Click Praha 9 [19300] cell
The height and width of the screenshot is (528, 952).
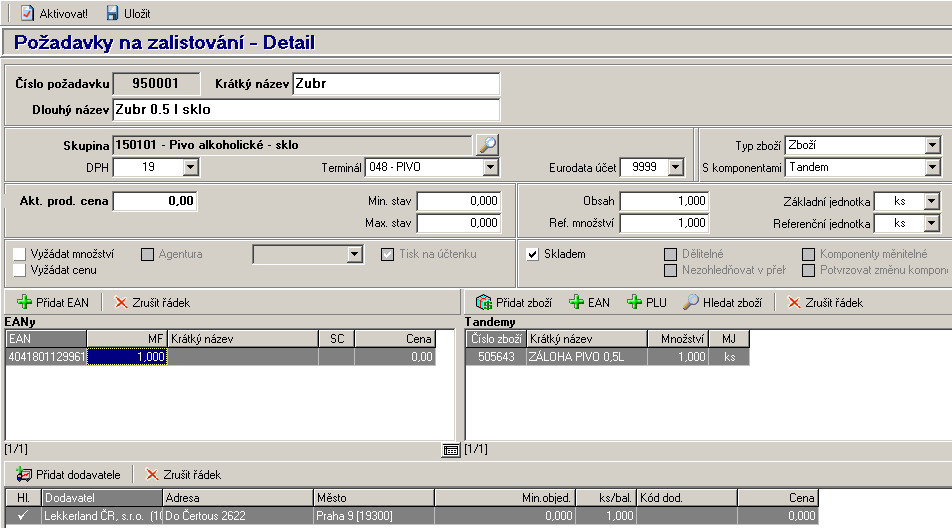click(374, 516)
